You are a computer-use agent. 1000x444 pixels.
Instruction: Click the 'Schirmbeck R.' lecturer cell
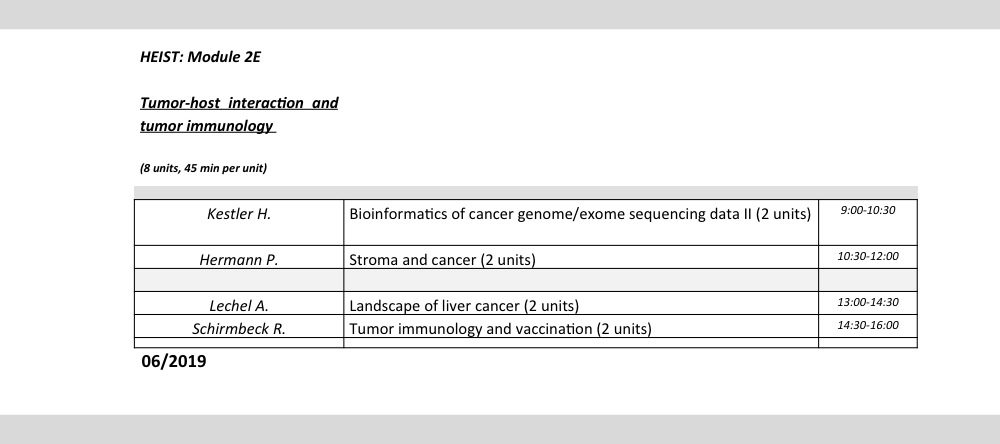tap(239, 328)
